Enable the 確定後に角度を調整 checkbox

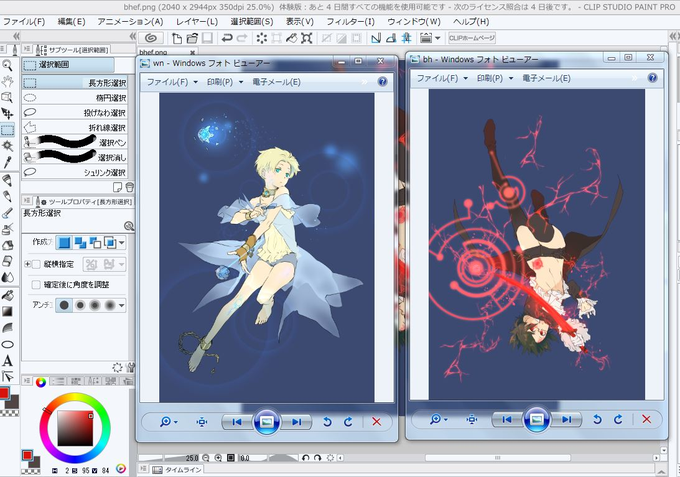(x=36, y=284)
